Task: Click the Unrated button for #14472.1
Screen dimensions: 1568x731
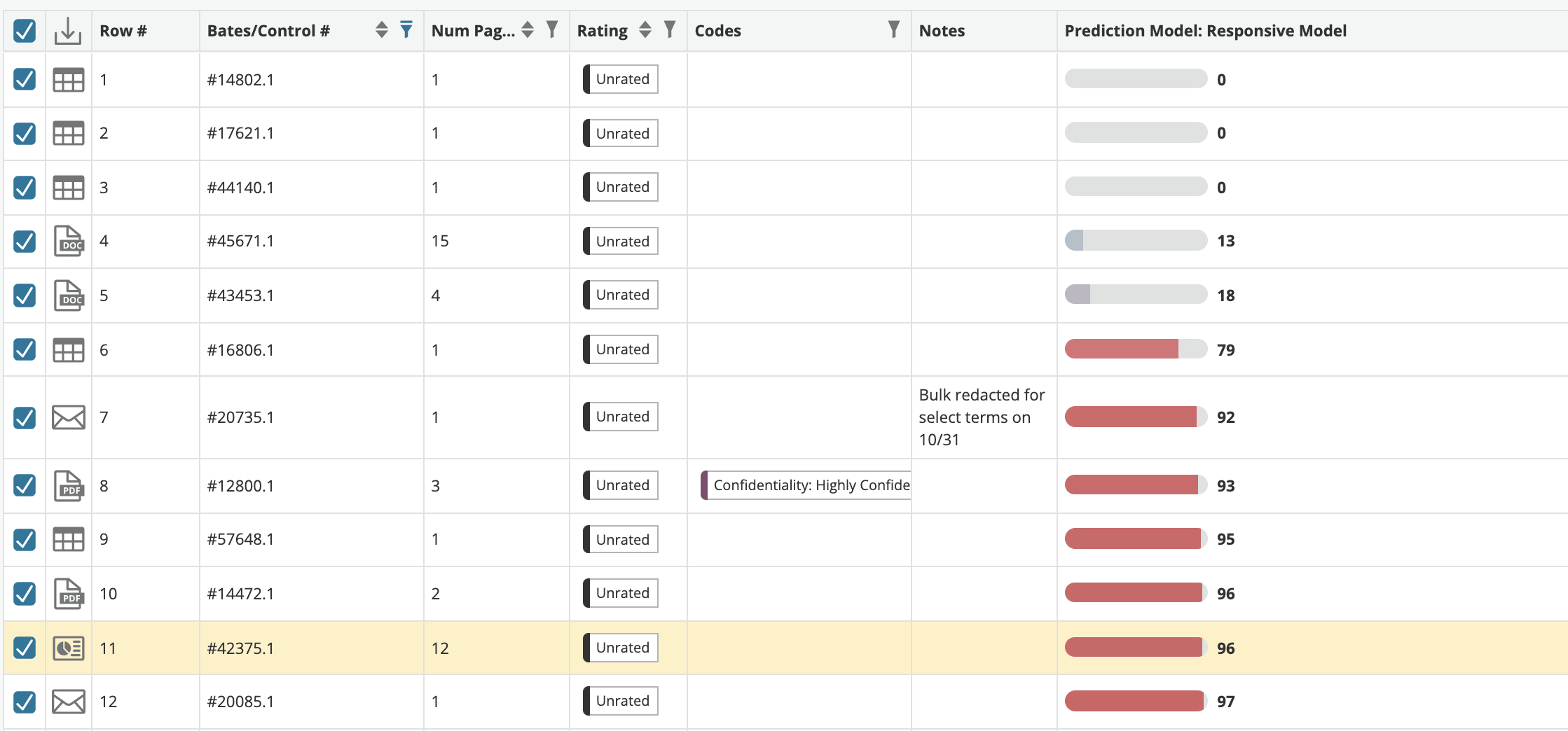Action: click(621, 593)
